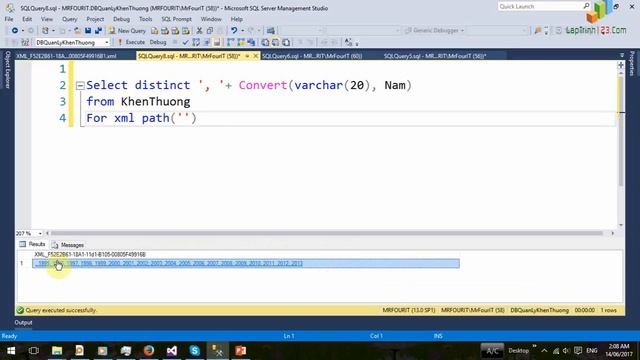Screen dimensions: 640x360
Task: Click the navigate backward icon
Action: tap(15, 31)
